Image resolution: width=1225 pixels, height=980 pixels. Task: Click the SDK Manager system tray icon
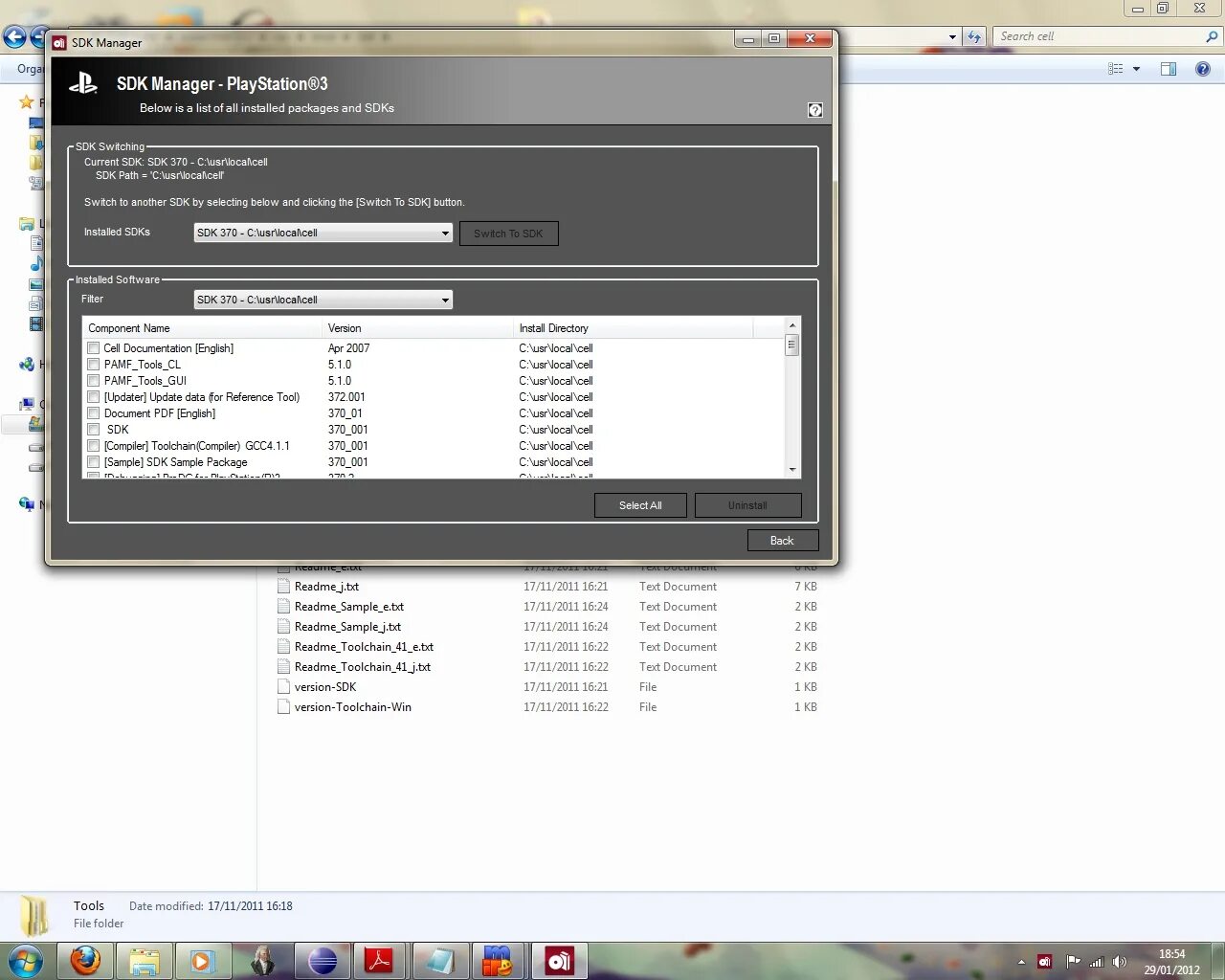coord(1045,962)
